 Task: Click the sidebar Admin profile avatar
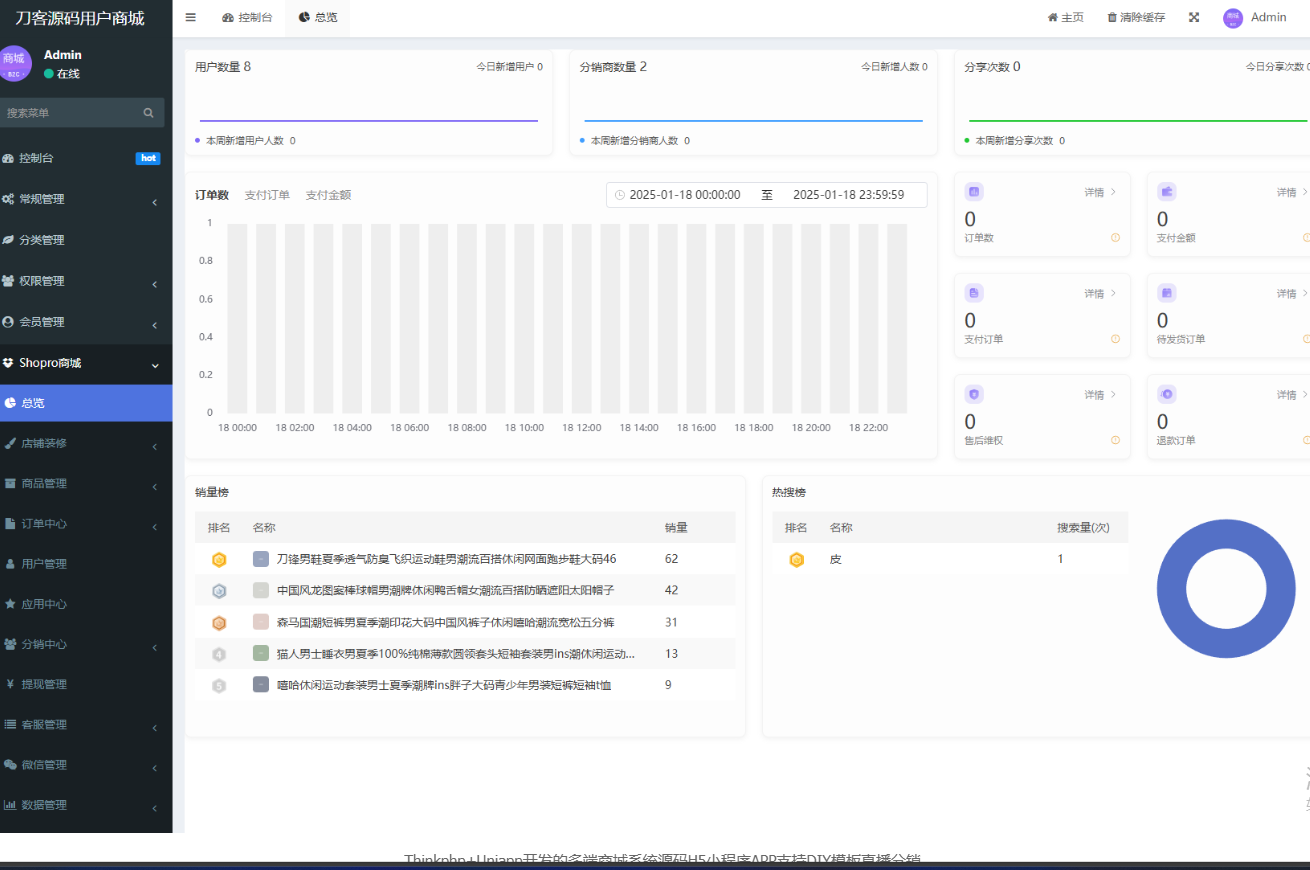(x=13, y=63)
